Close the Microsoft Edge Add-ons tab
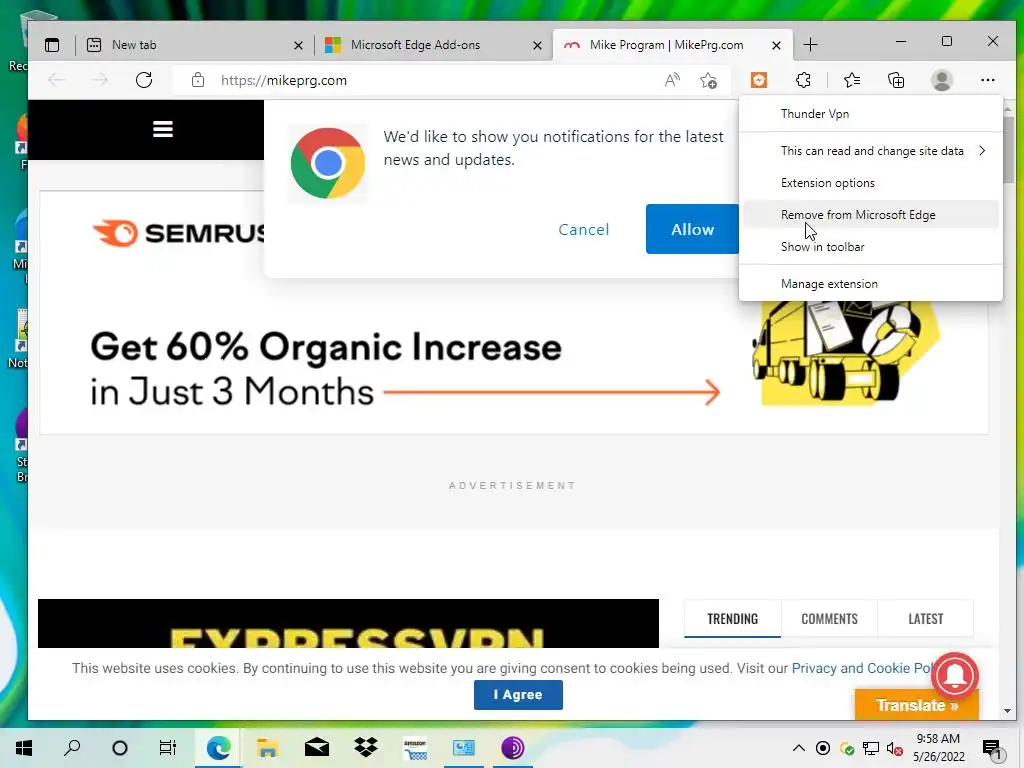 tap(537, 45)
